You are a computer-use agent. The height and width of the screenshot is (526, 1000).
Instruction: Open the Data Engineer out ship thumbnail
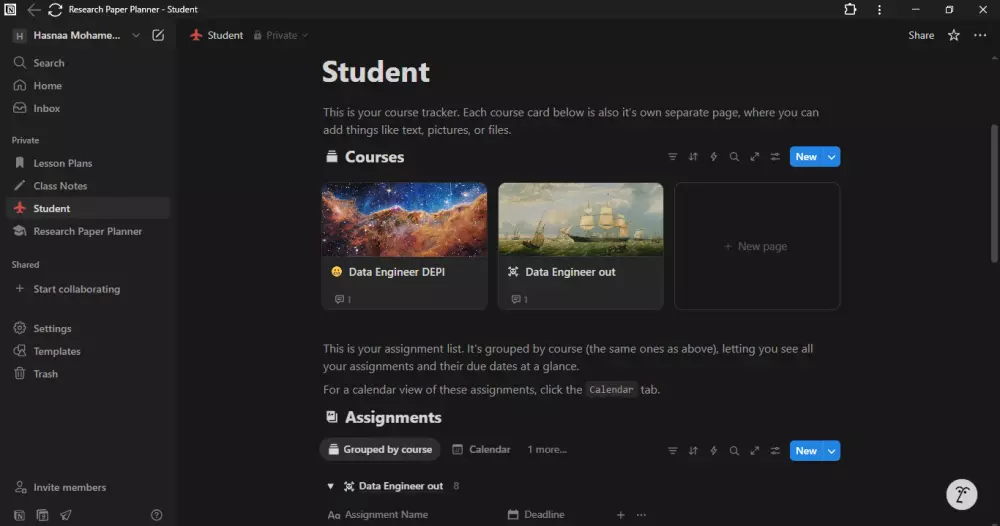(x=580, y=219)
